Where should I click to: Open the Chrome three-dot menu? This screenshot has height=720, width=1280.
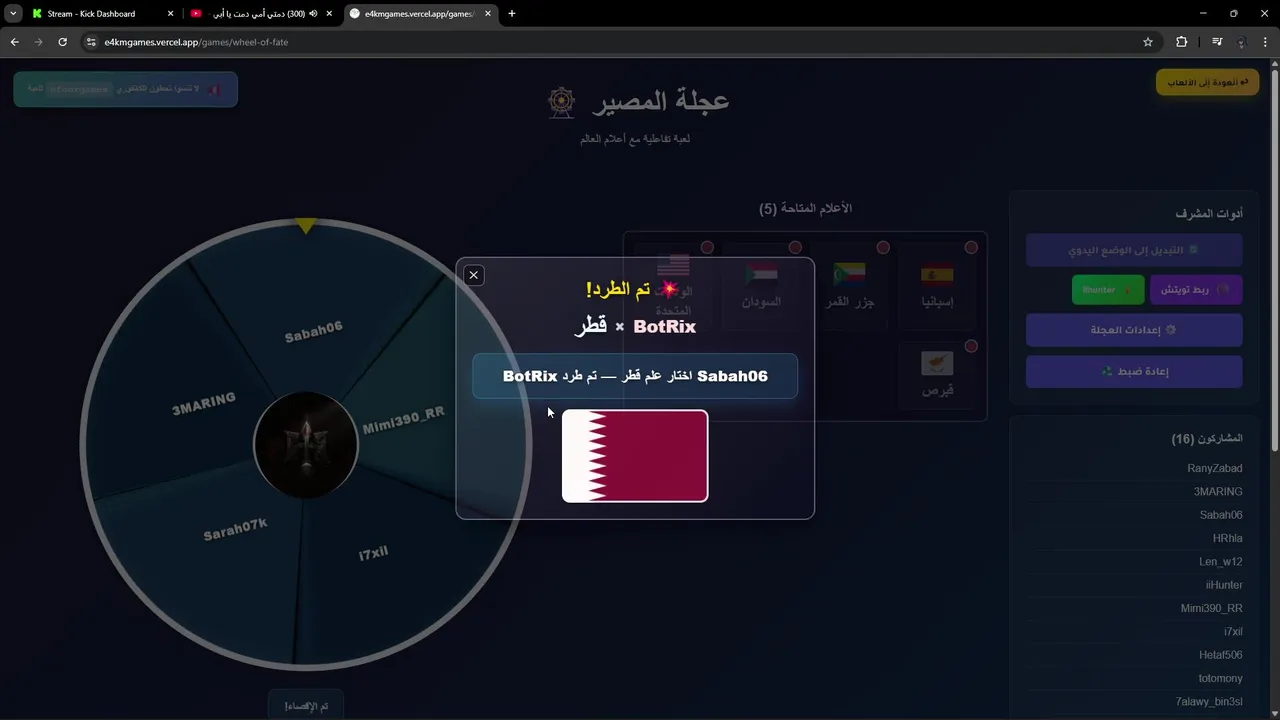coord(1266,42)
